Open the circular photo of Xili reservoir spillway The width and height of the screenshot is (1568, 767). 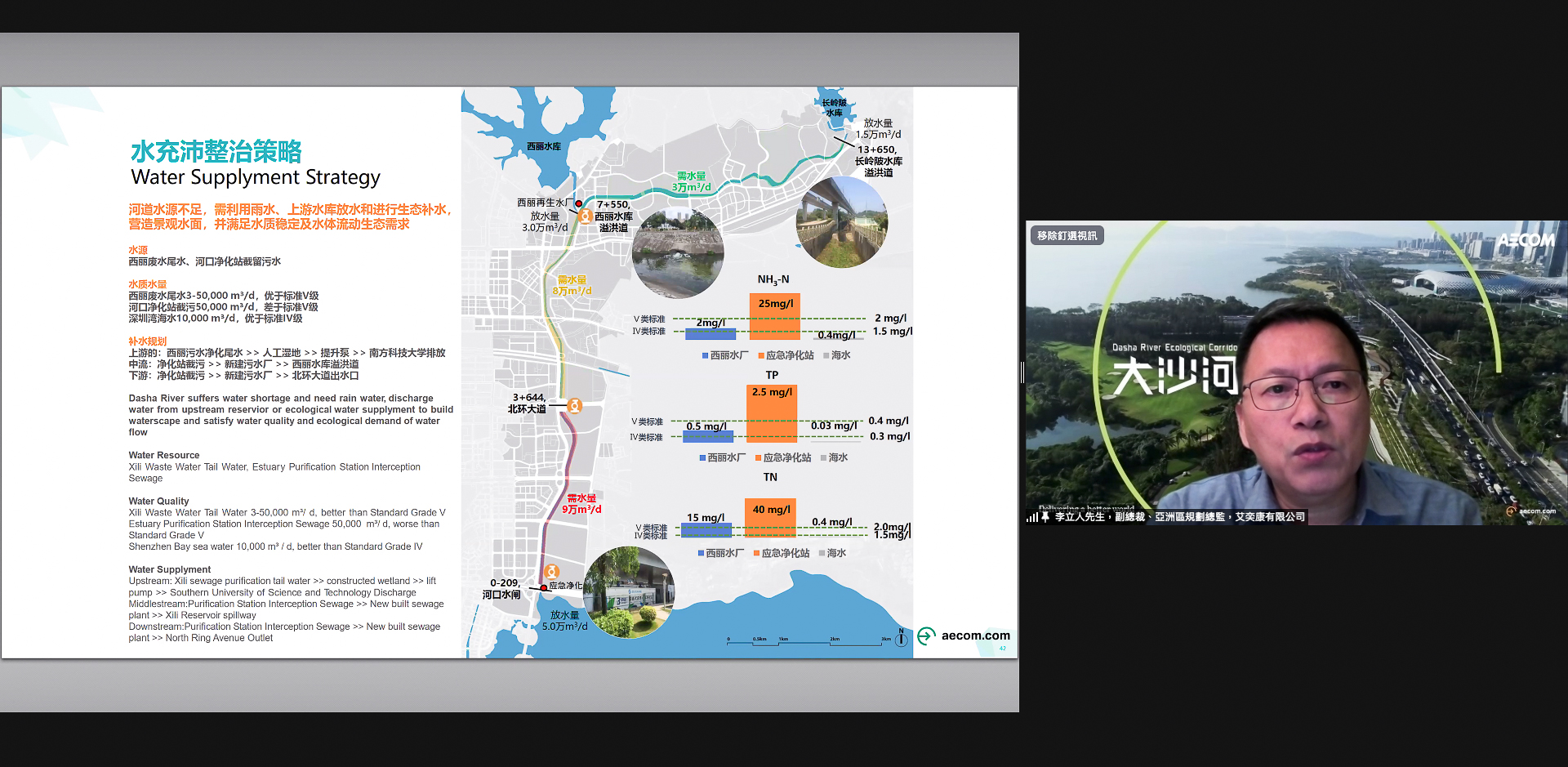coord(677,253)
